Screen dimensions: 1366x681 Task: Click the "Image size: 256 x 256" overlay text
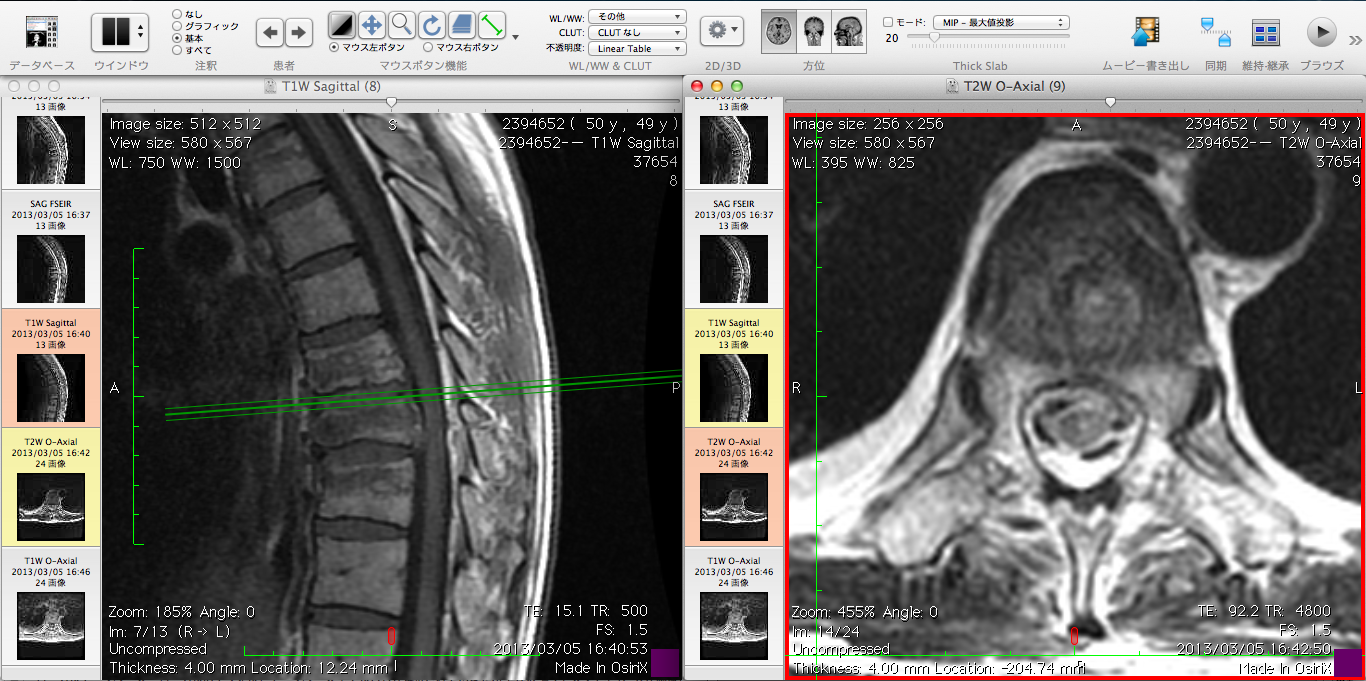tap(867, 124)
